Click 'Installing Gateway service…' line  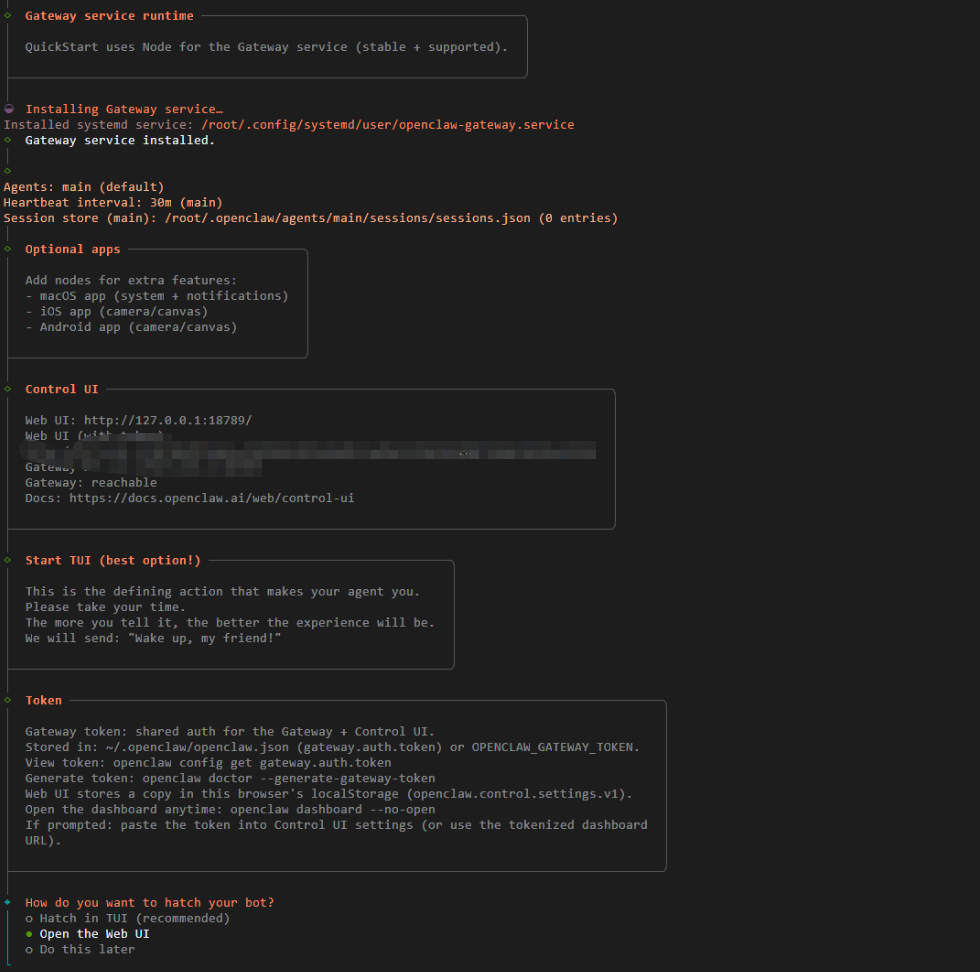(x=124, y=109)
